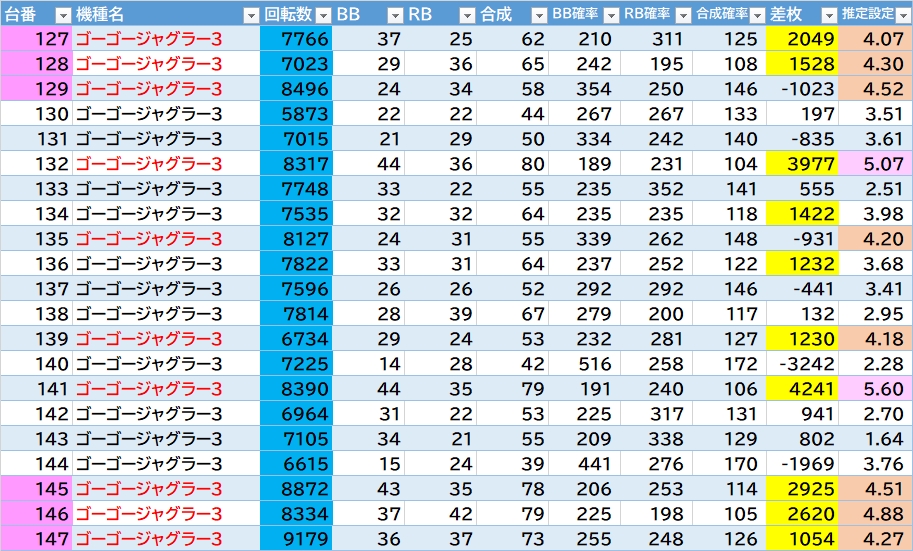Click spin count cell 9179

296,539
